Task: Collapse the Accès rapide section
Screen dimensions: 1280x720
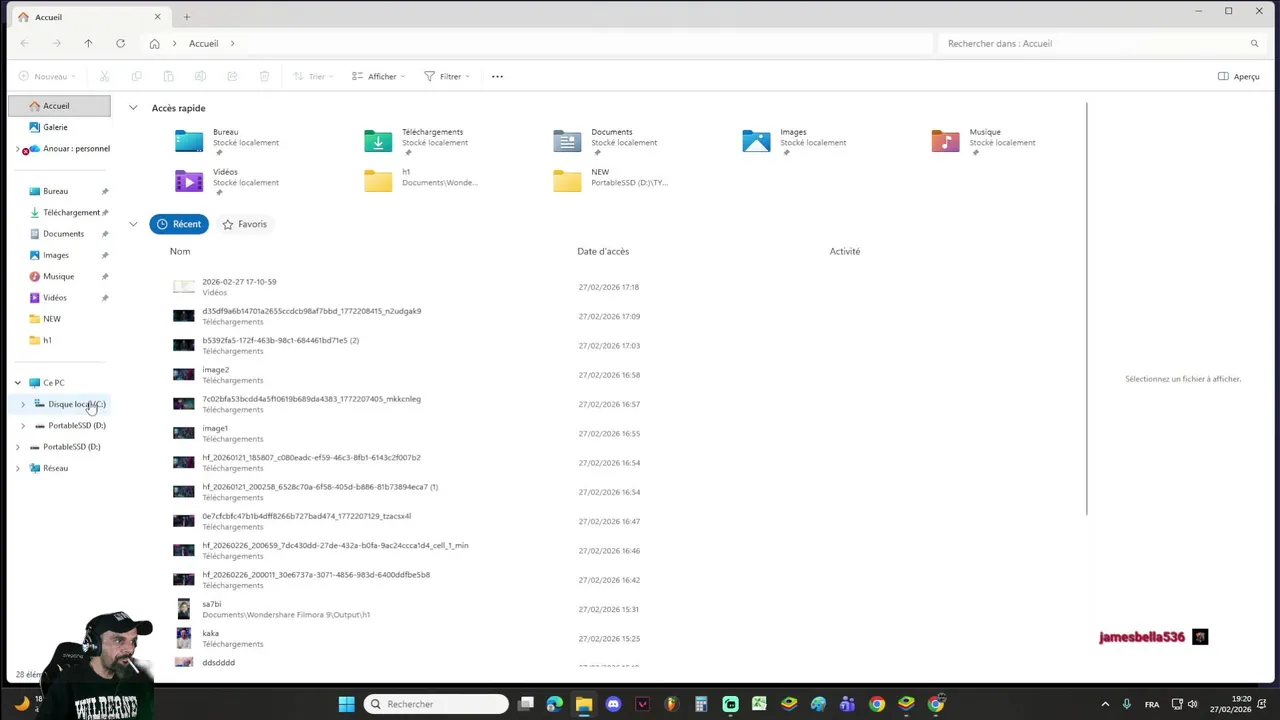Action: pyautogui.click(x=133, y=108)
